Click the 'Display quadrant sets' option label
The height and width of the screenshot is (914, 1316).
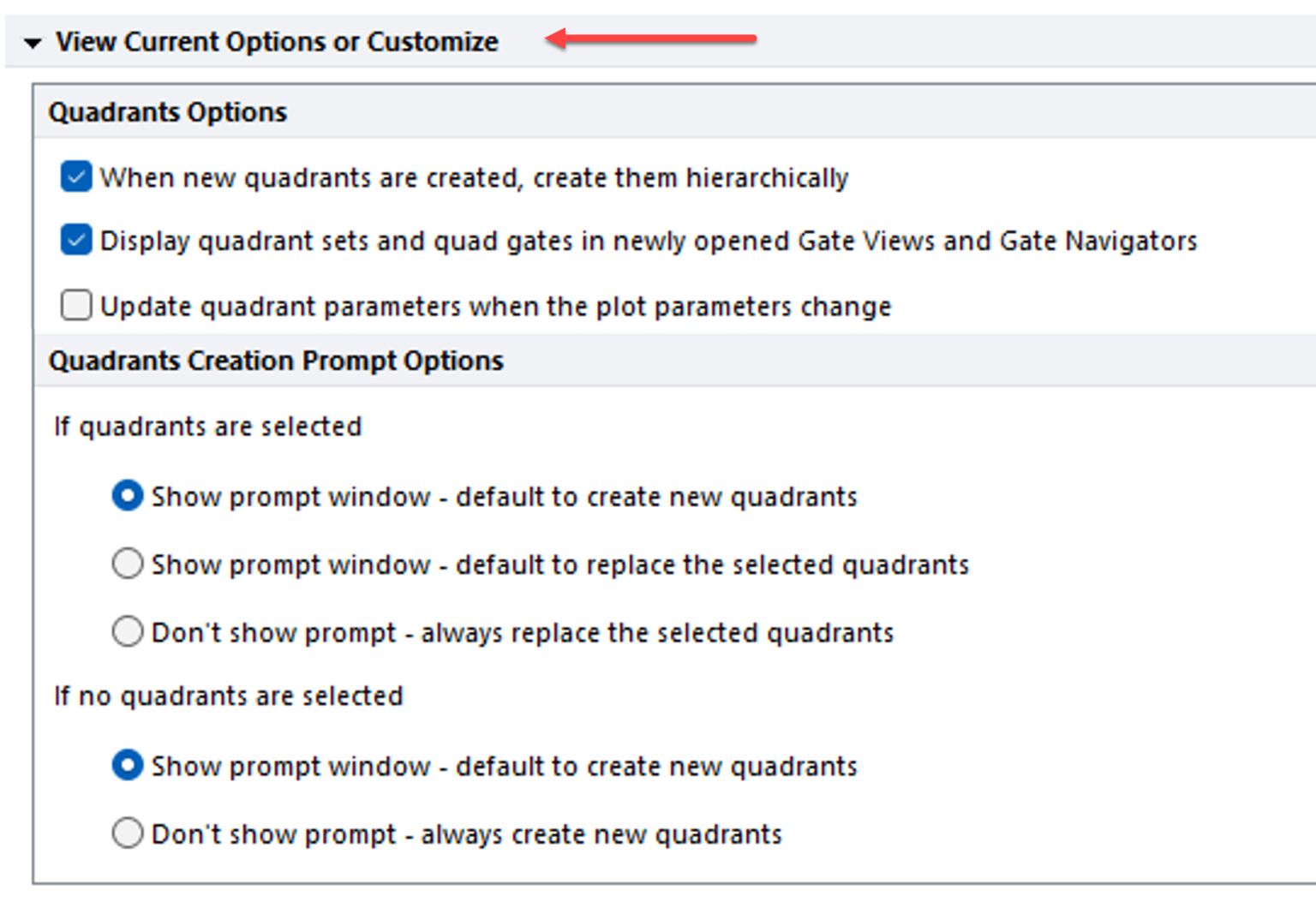[x=649, y=241]
